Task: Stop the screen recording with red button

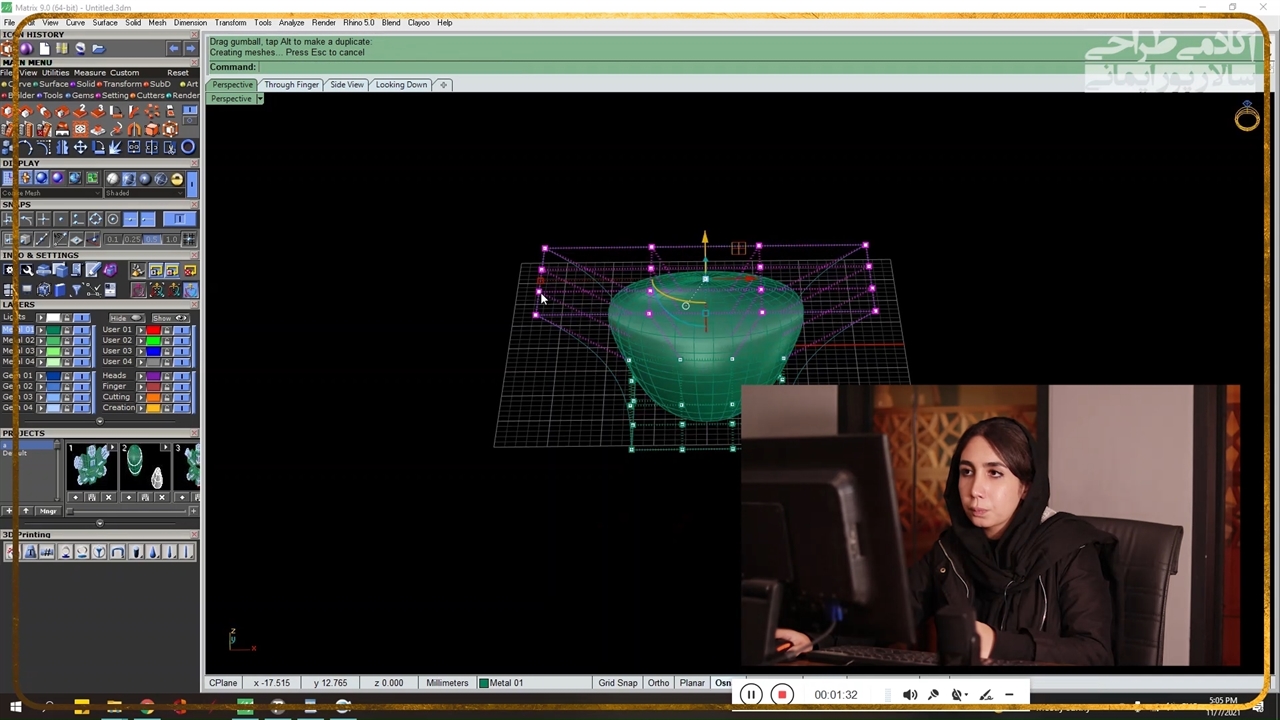Action: click(x=782, y=695)
